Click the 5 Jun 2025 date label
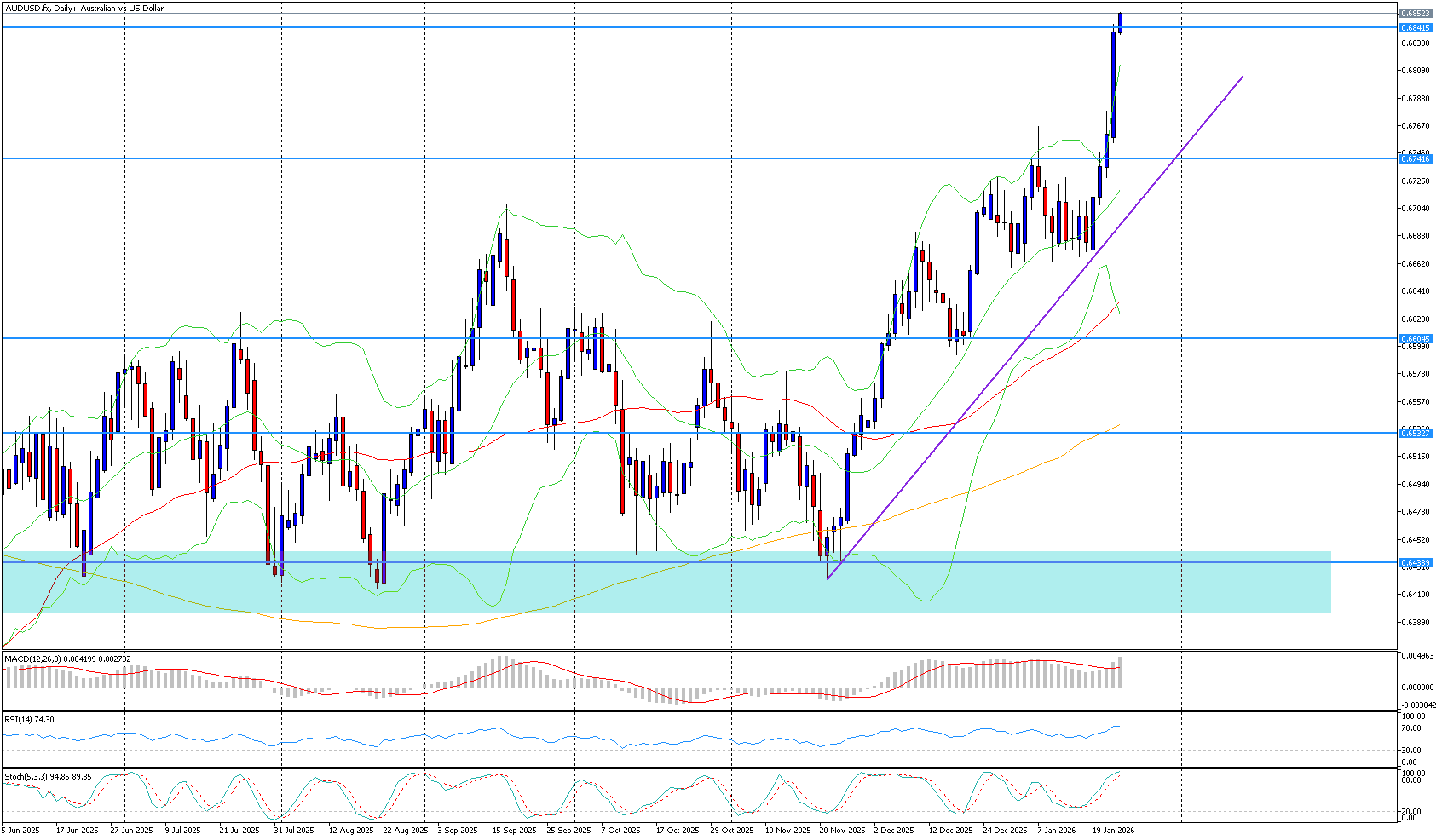 tap(21, 830)
